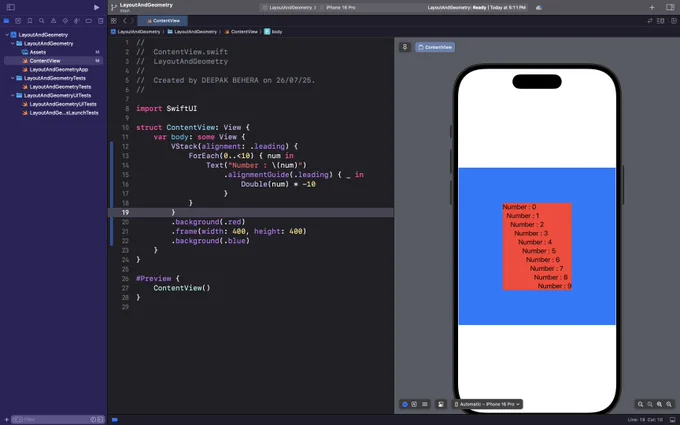680x425 pixels.
Task: Zoom in the preview canvas
Action: (669, 404)
